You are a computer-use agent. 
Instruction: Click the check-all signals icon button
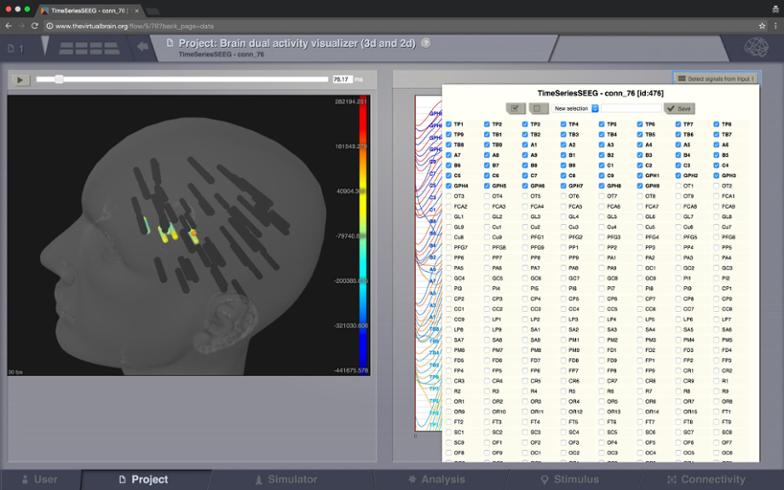pos(516,108)
